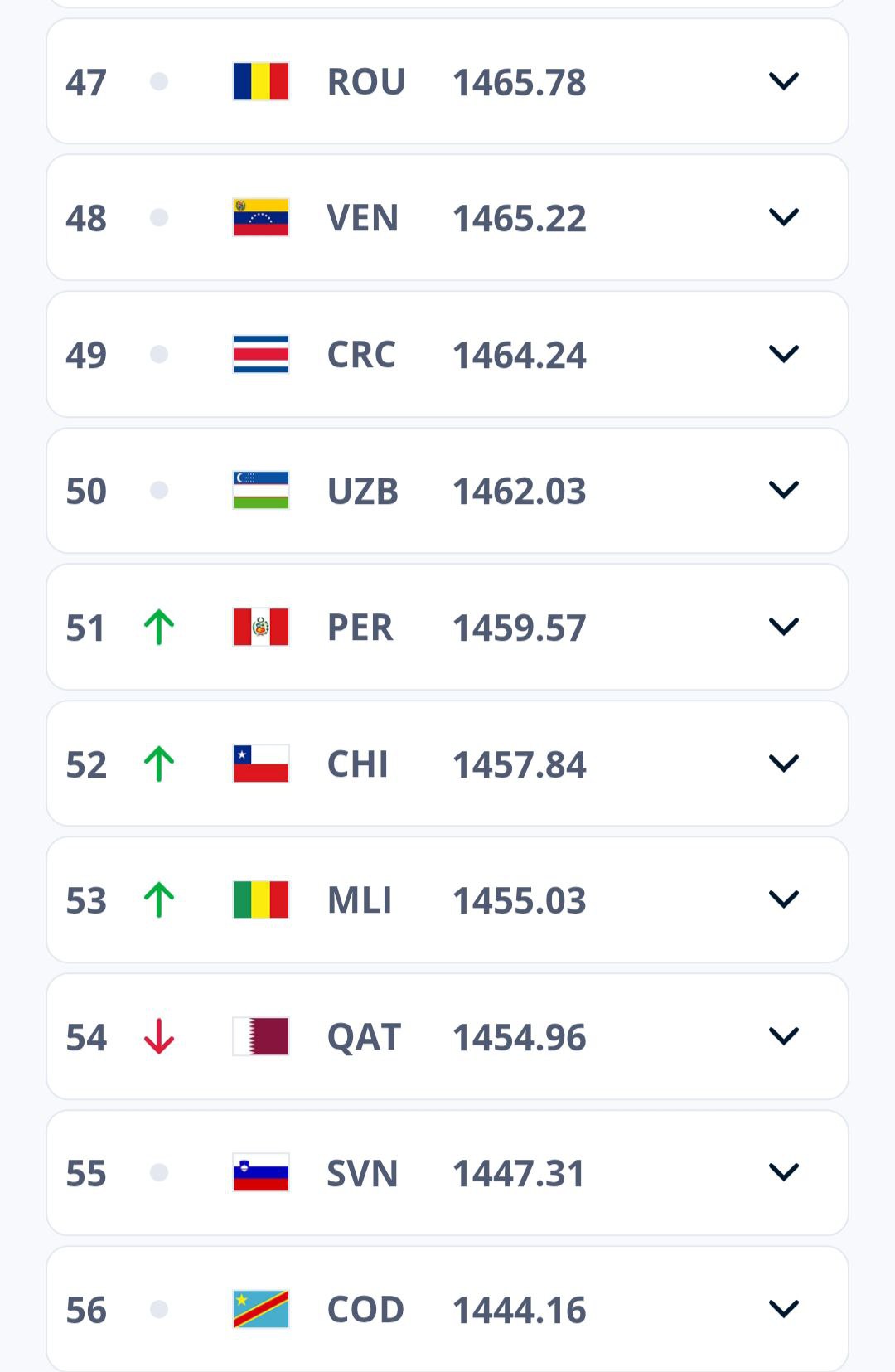Click the Romania flag icon

[261, 81]
